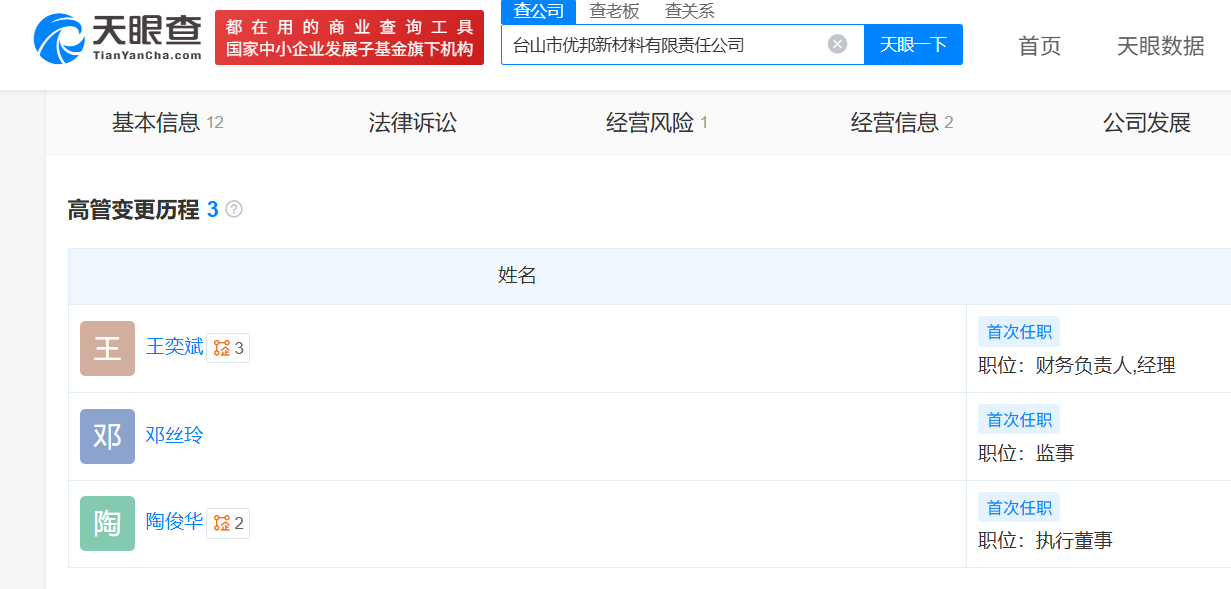Click the 天眼一下 search button
The image size is (1231, 589).
pos(913,45)
